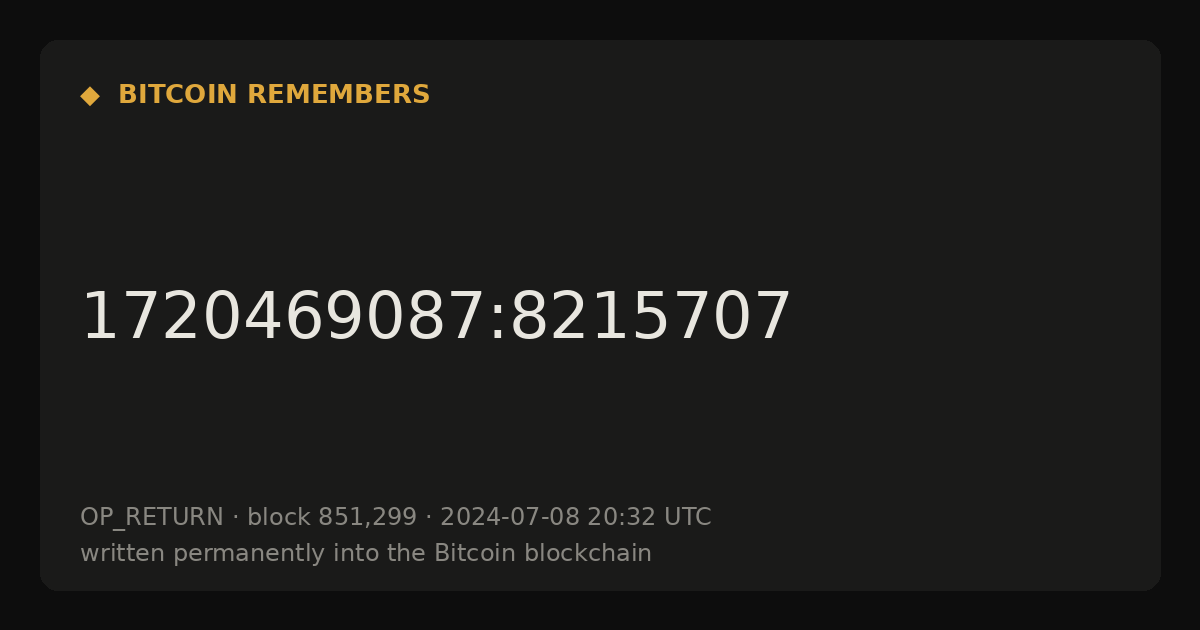Click the 1720469087 part before the colon
This screenshot has width=1200, height=630.
[282, 317]
